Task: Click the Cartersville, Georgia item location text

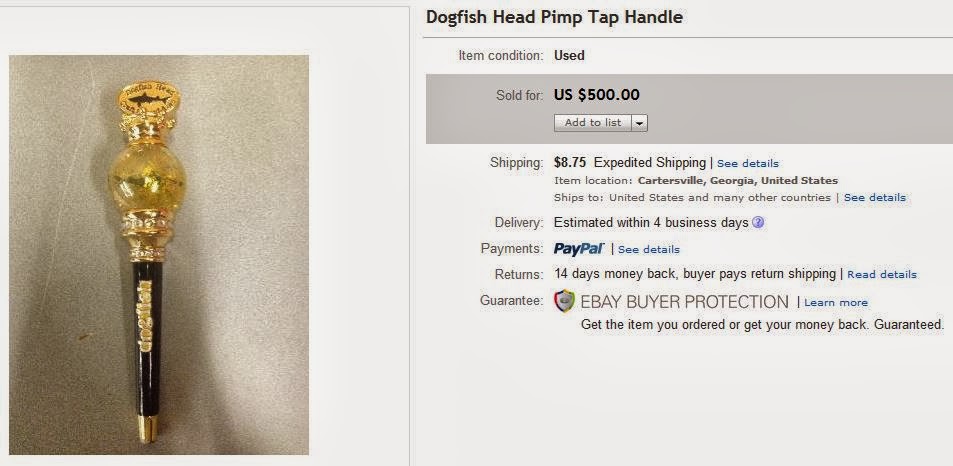Action: coord(737,181)
